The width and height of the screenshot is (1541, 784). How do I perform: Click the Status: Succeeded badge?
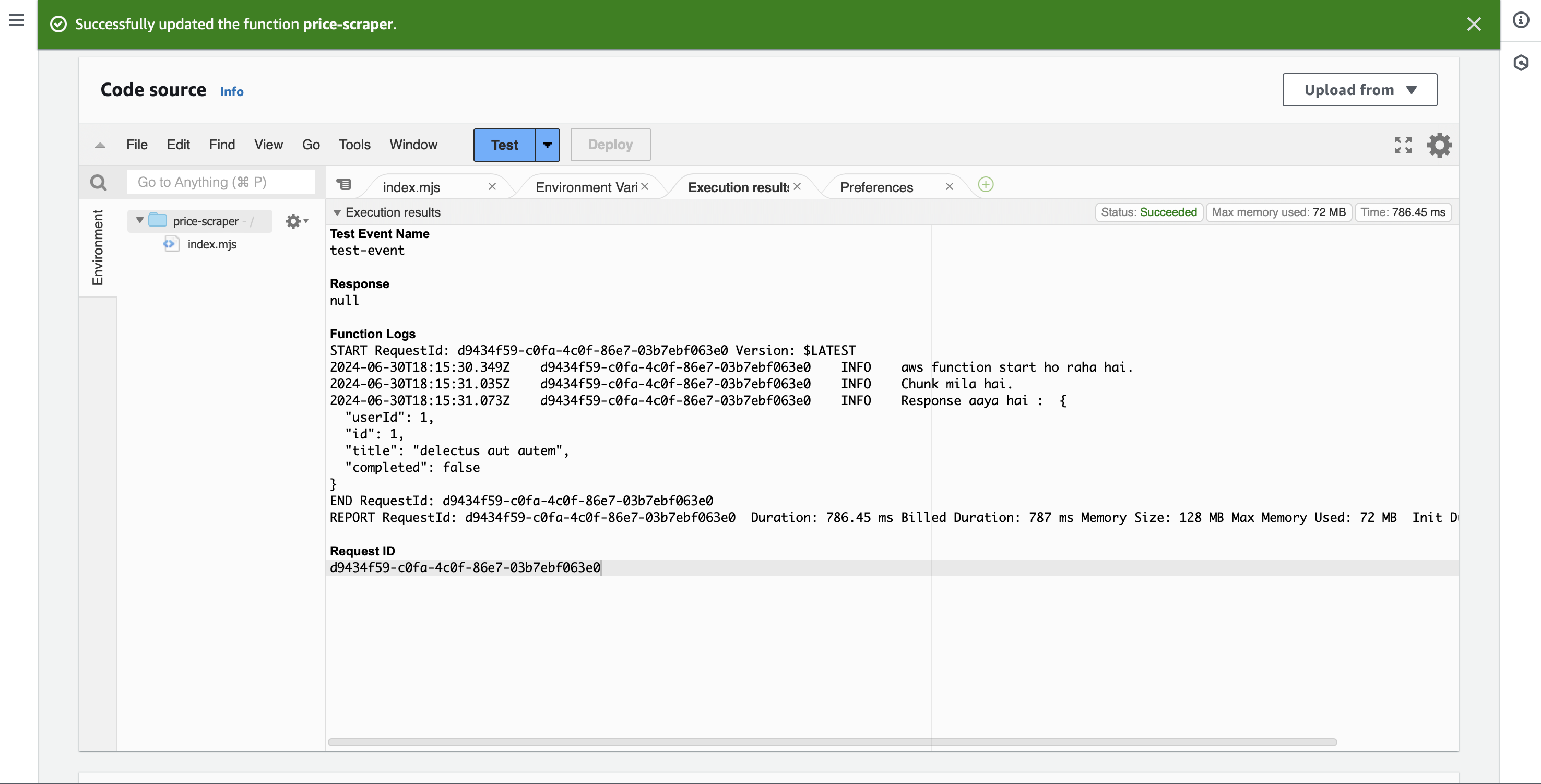click(x=1148, y=212)
